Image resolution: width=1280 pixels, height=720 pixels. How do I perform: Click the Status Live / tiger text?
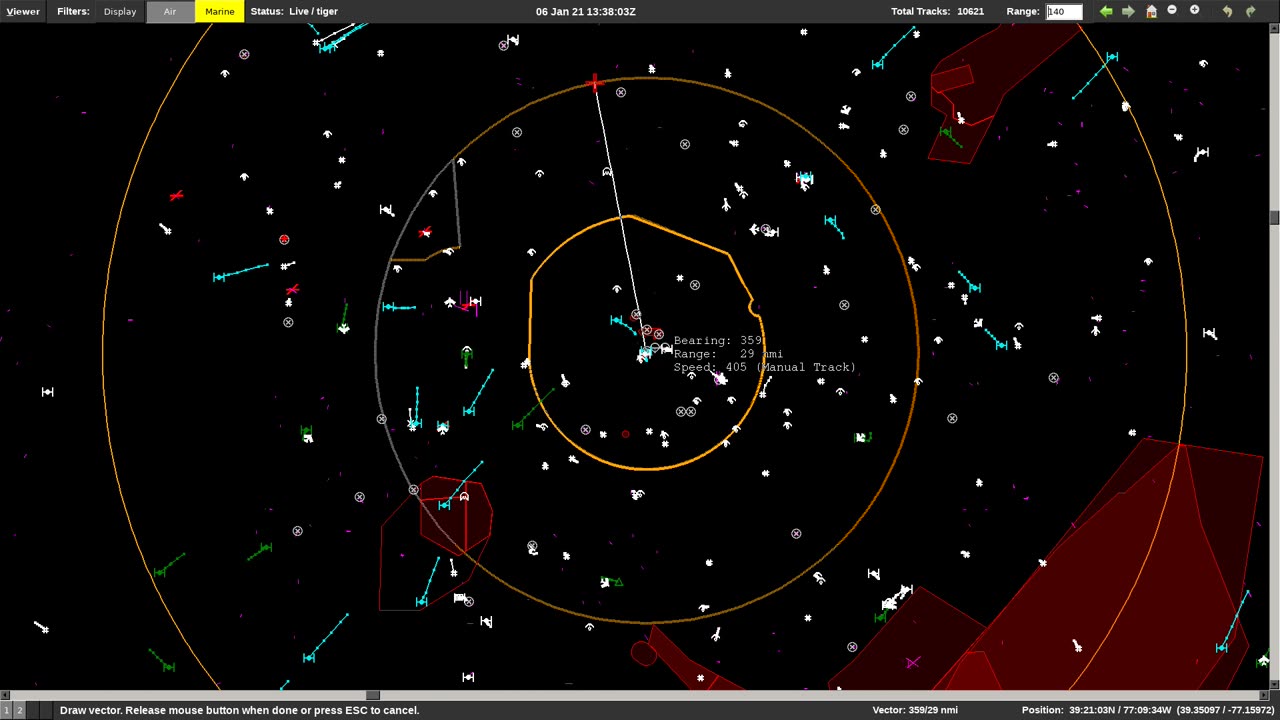[294, 11]
